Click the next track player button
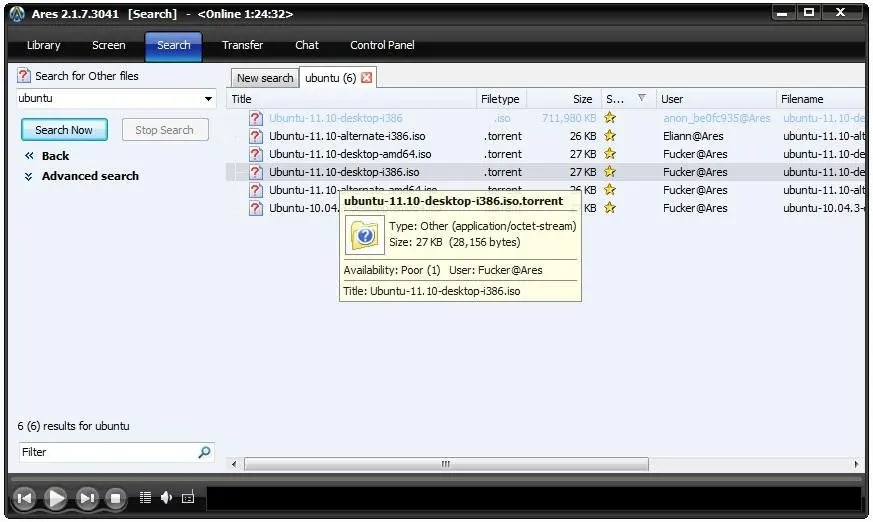The height and width of the screenshot is (522, 873). [x=86, y=498]
